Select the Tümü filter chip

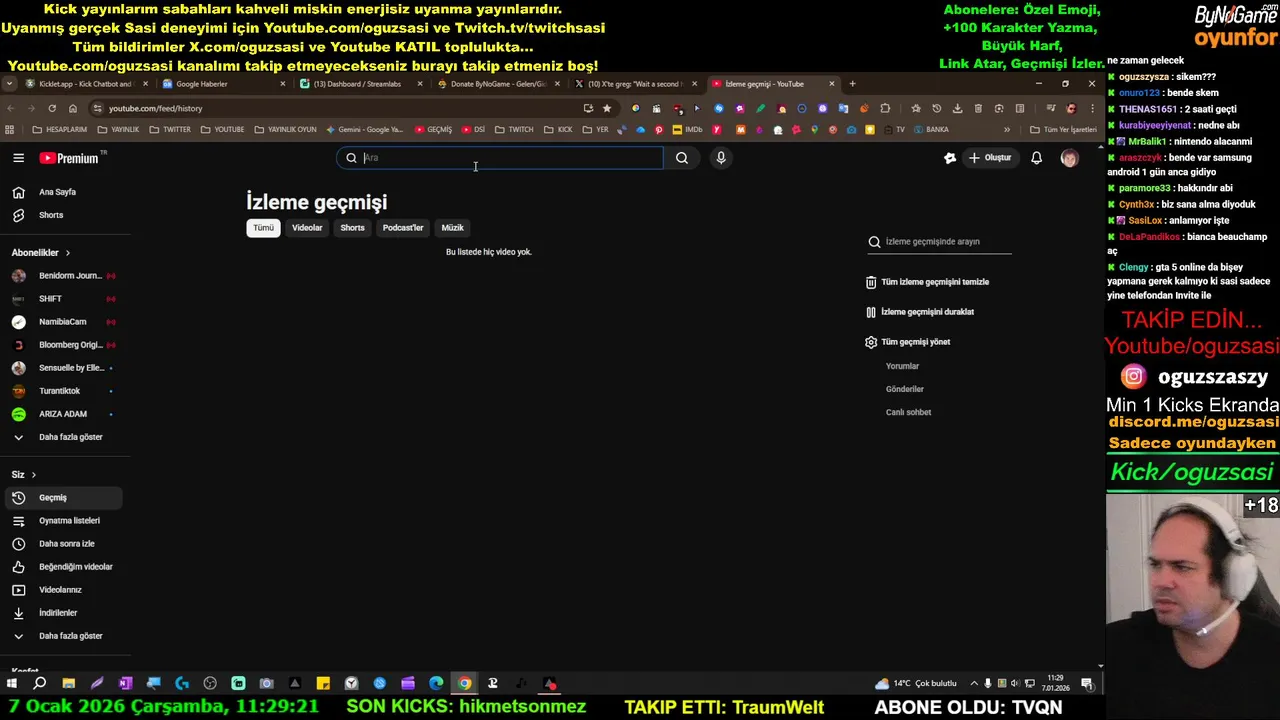263,228
